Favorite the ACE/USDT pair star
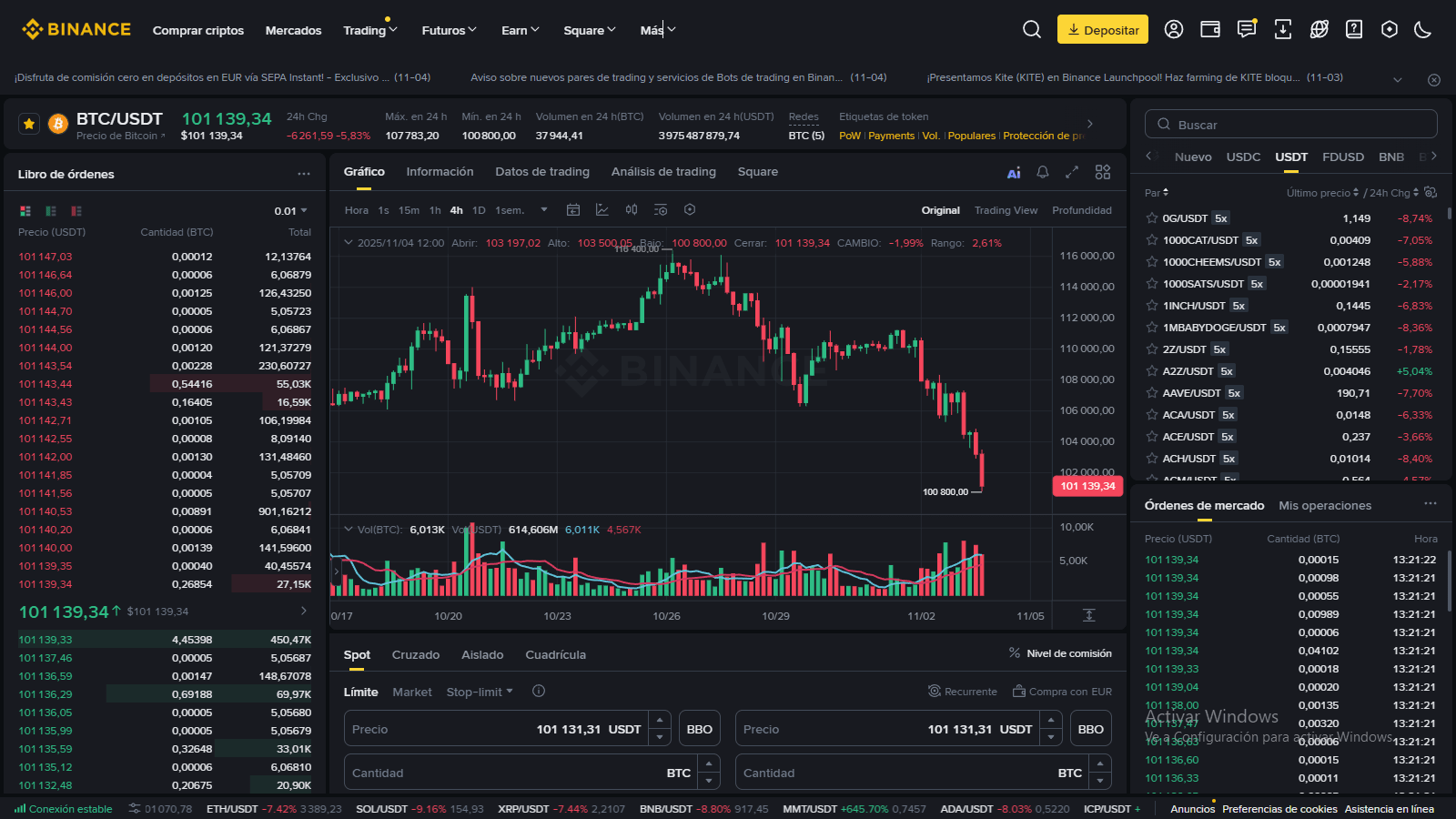The width and height of the screenshot is (1456, 819). click(x=1152, y=437)
